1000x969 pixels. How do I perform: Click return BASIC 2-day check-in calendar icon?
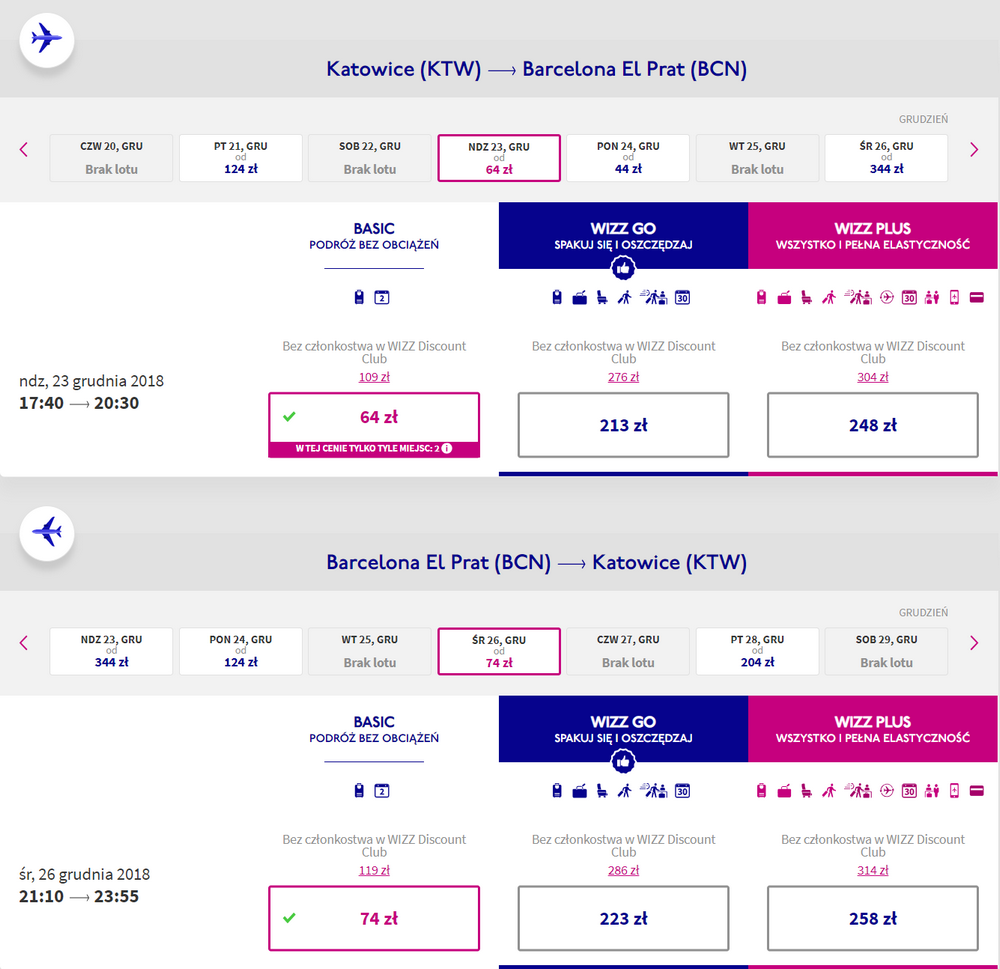(381, 791)
